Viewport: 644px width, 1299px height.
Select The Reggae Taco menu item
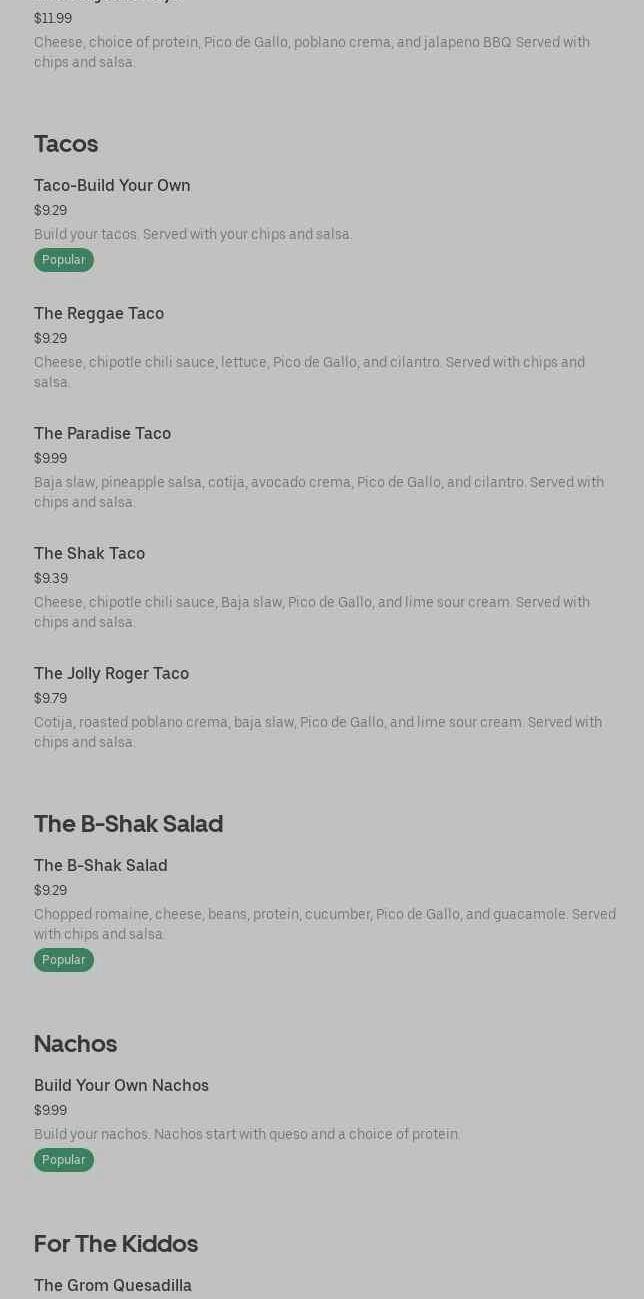tap(99, 314)
